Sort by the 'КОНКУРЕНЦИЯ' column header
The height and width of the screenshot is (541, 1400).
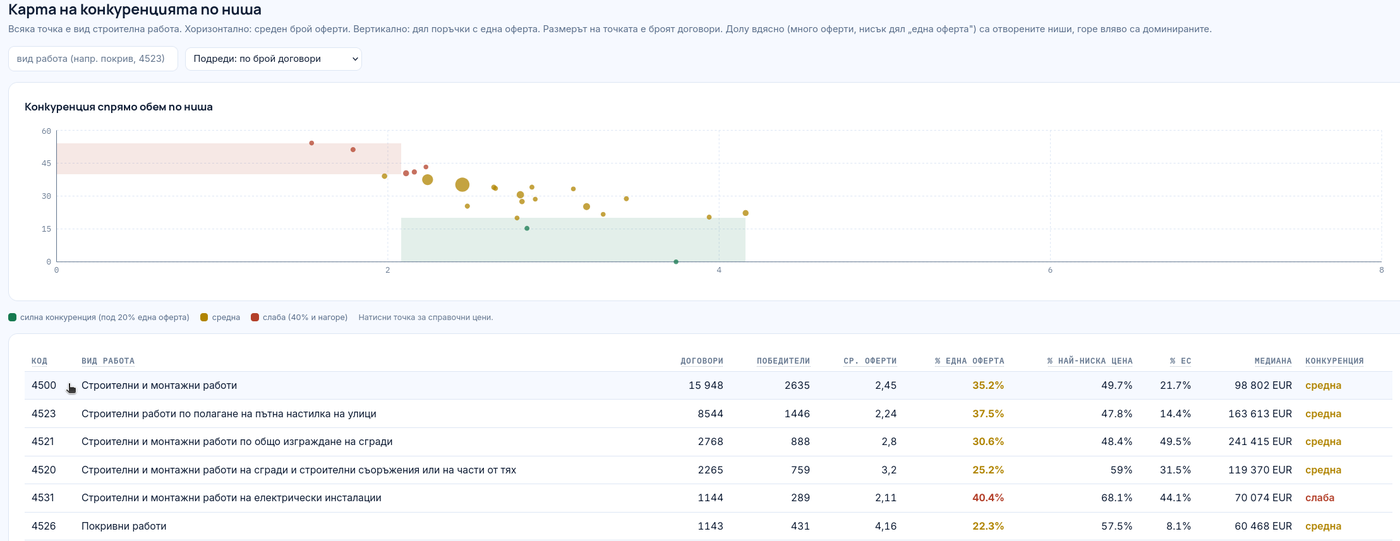point(1334,361)
